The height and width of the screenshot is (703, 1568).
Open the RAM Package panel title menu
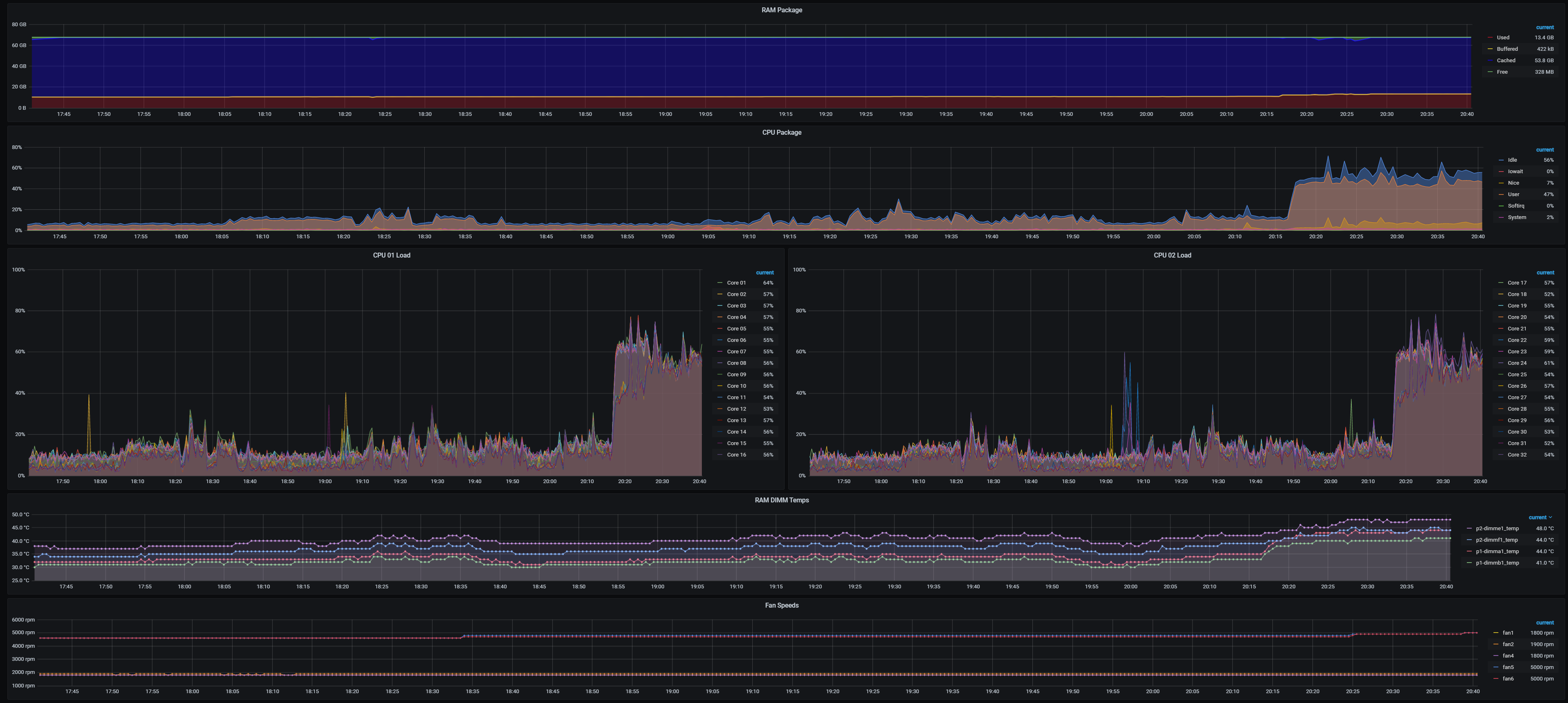(x=782, y=10)
